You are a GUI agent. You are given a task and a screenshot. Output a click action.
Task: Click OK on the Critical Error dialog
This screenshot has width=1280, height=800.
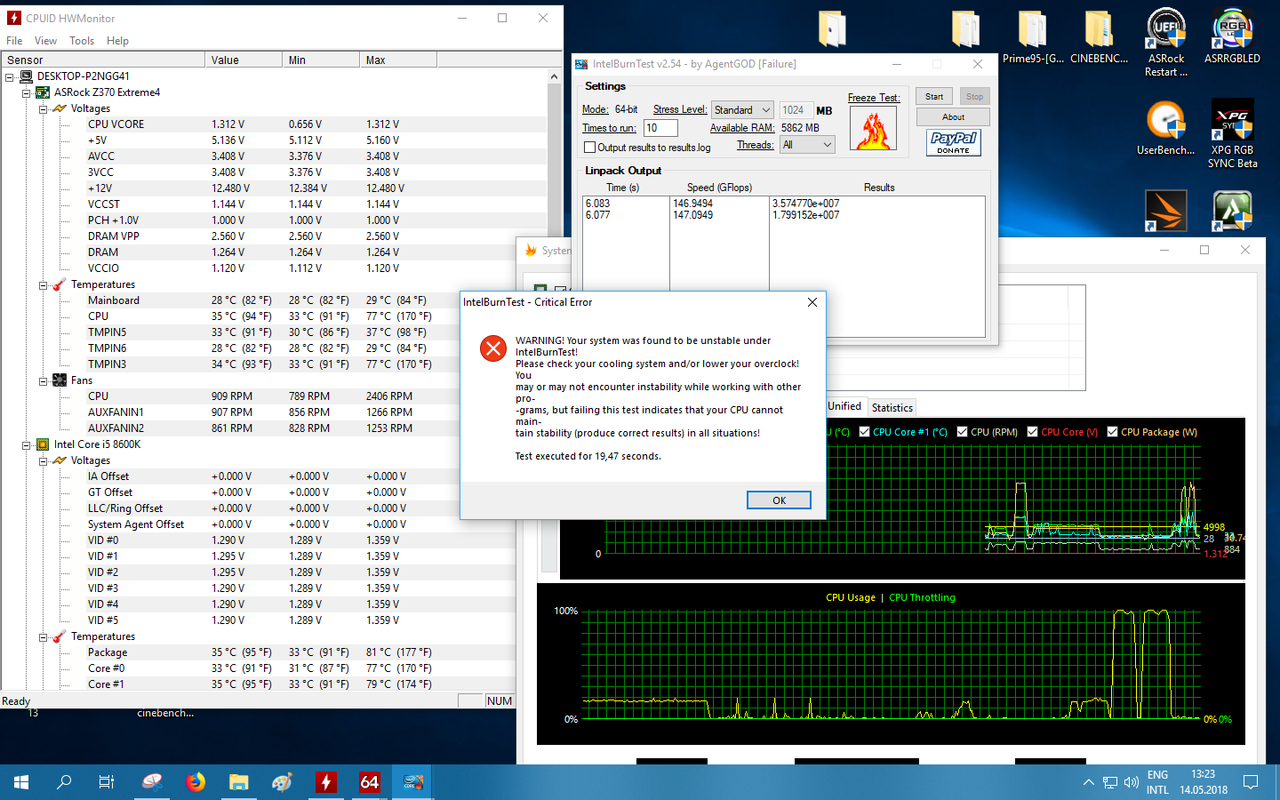[x=778, y=500]
